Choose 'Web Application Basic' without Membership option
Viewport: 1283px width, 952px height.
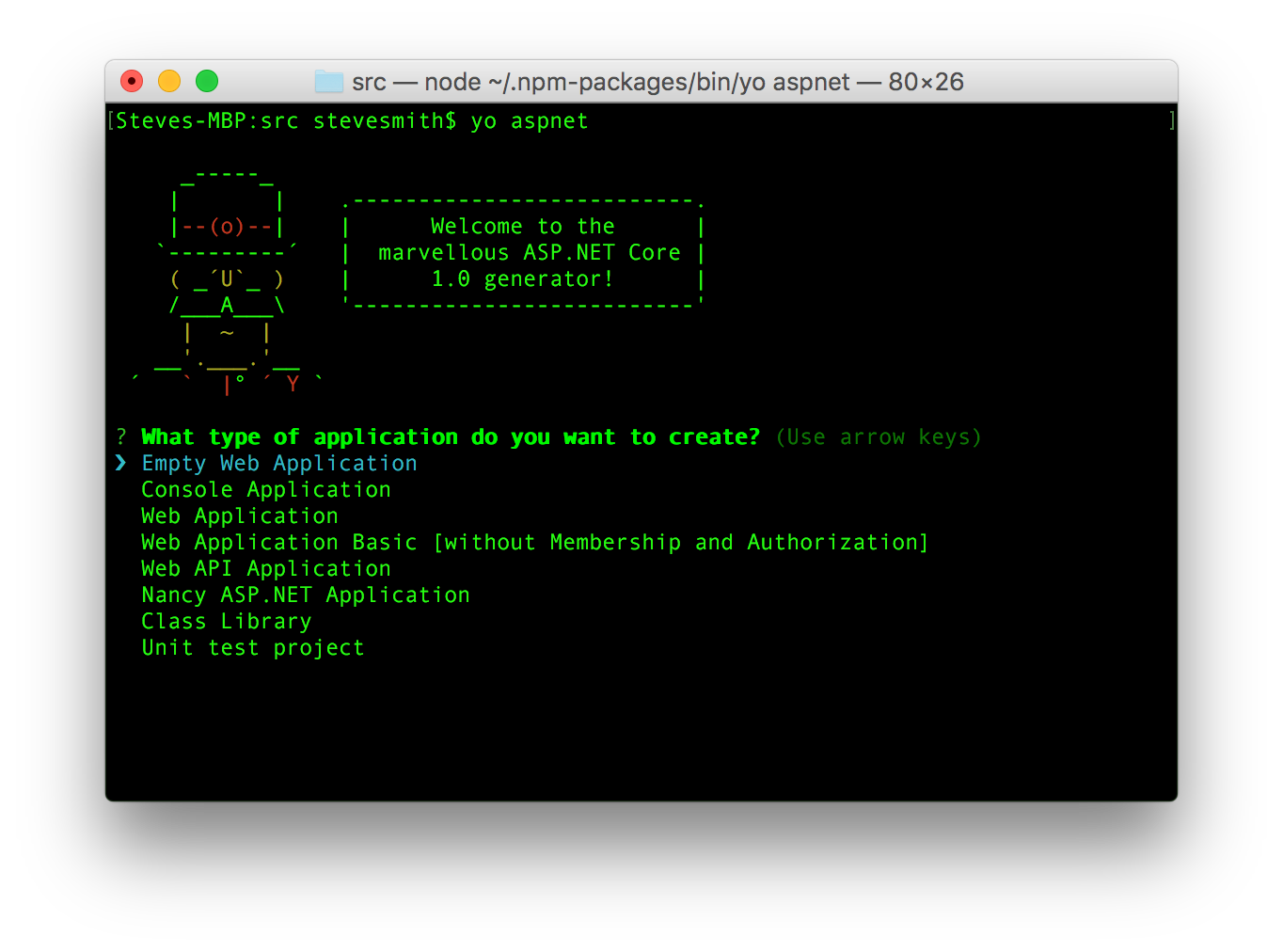click(x=534, y=542)
